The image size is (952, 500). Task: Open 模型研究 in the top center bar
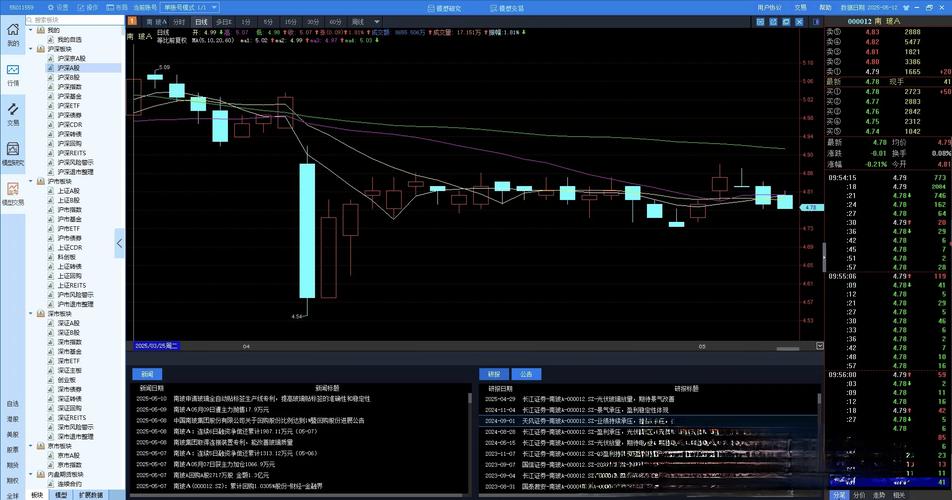444,8
